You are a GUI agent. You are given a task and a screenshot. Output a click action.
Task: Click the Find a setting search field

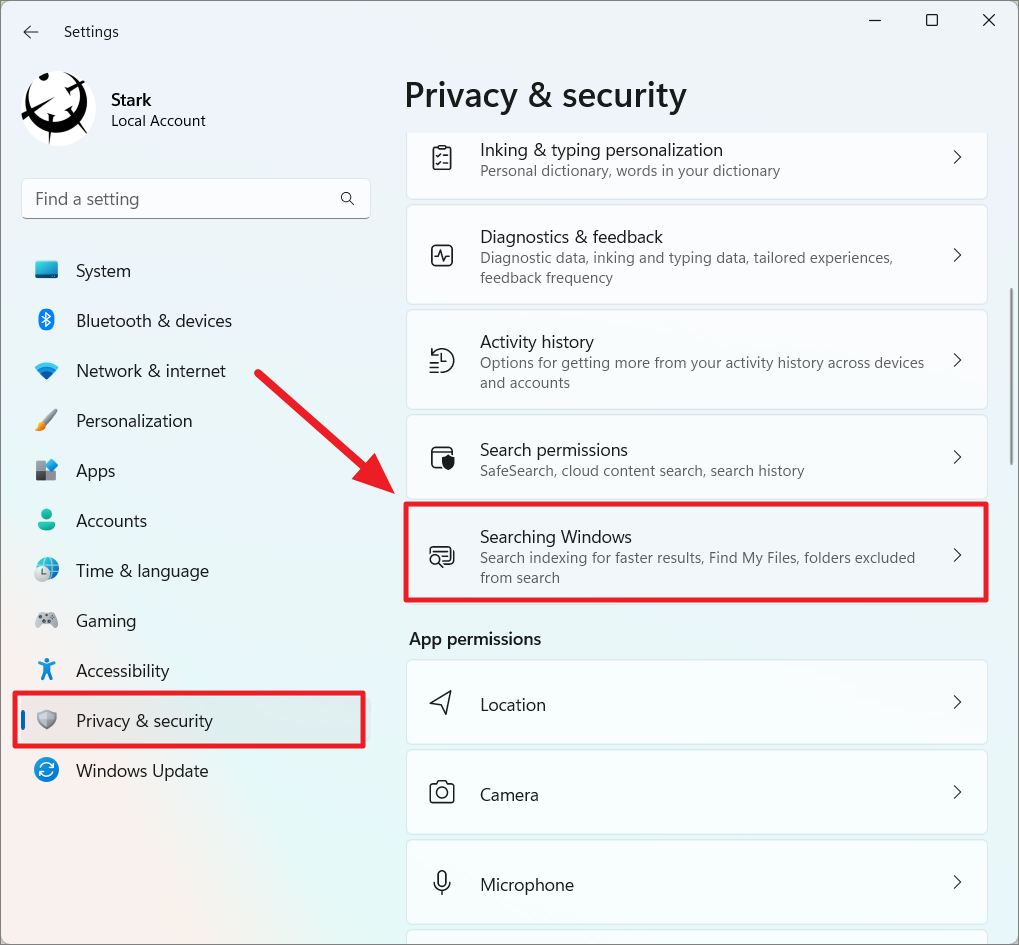[196, 199]
